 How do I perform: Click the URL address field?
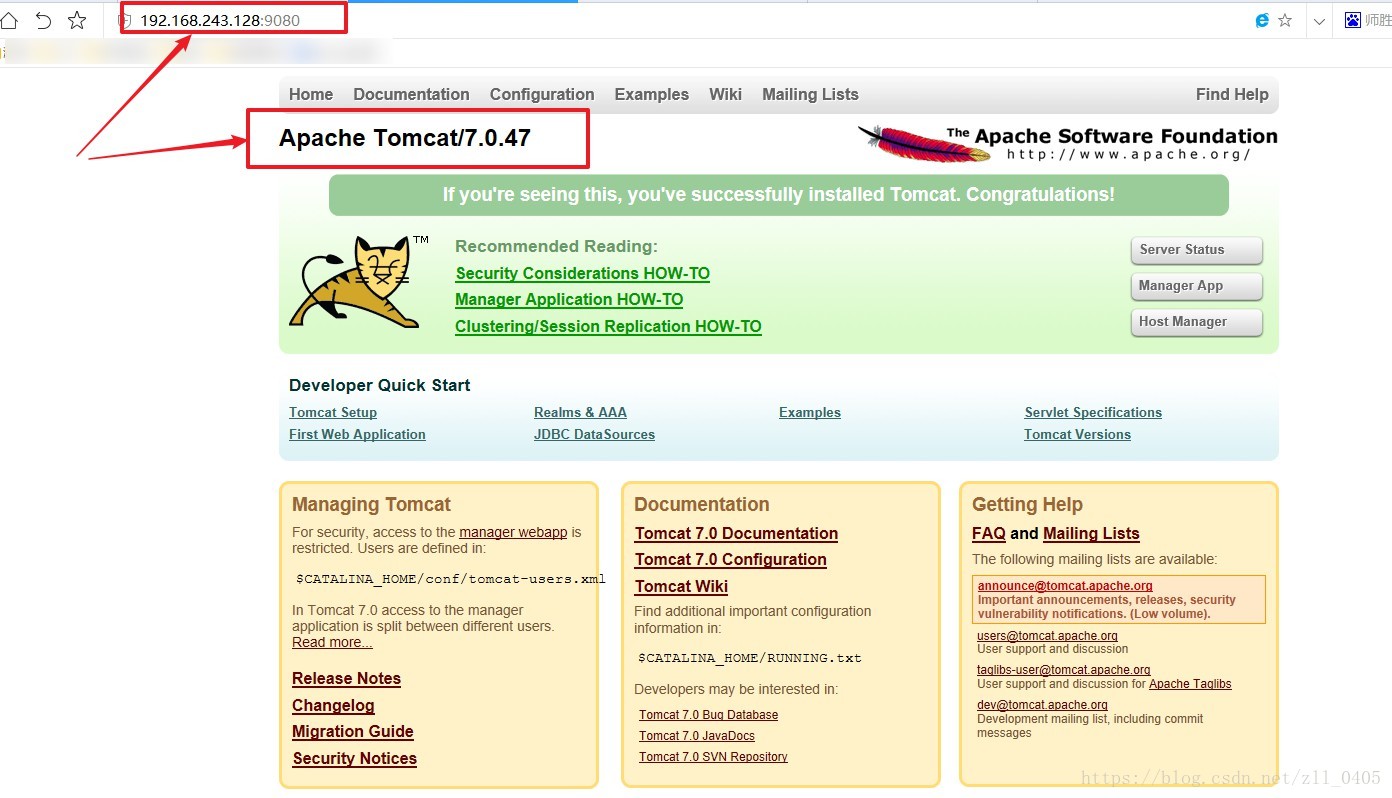click(x=220, y=20)
